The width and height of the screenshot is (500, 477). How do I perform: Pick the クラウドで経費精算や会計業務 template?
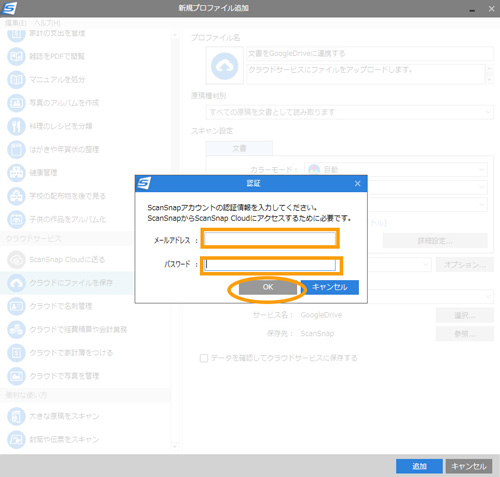(x=67, y=330)
